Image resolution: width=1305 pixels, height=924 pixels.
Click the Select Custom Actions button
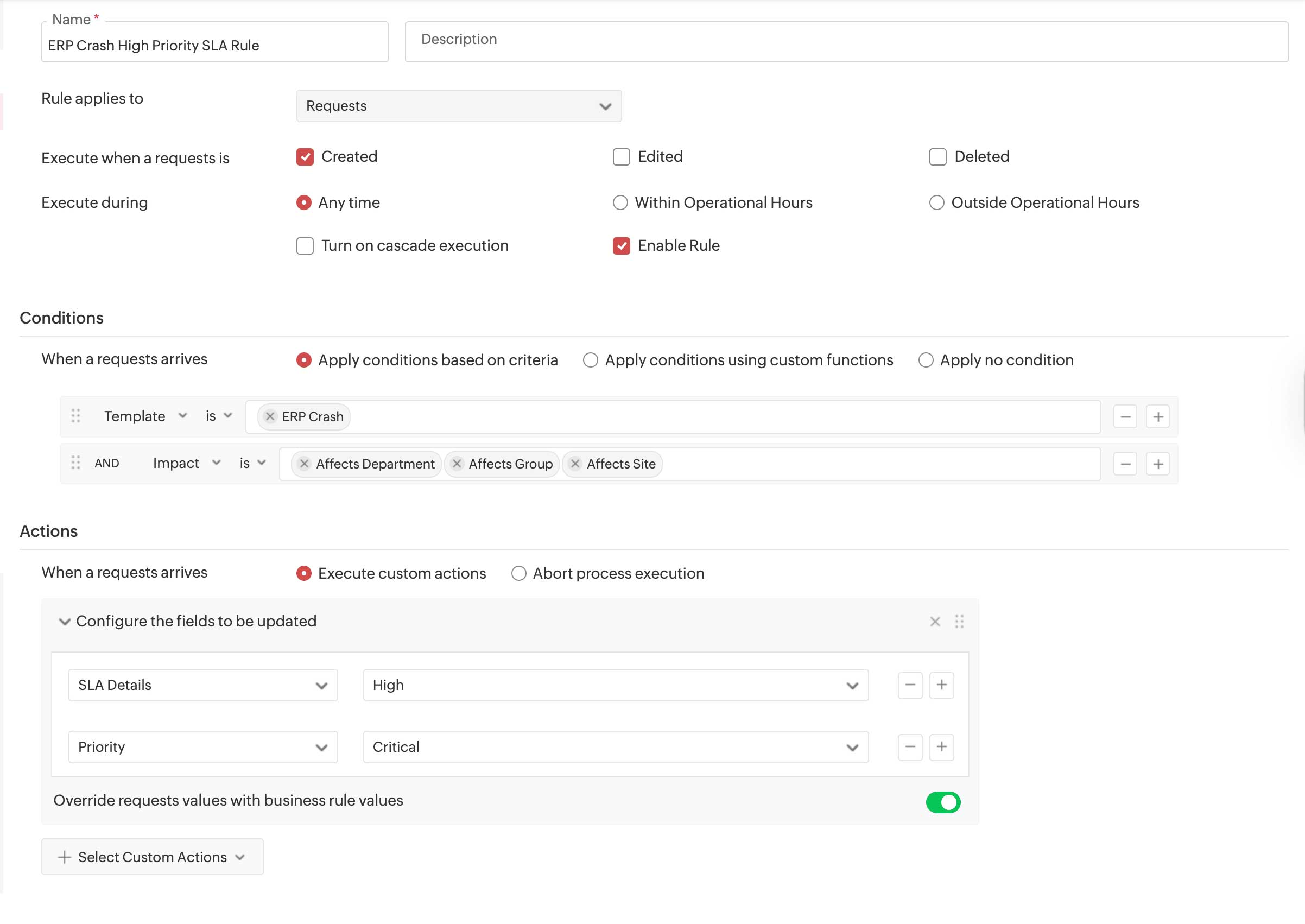151,857
